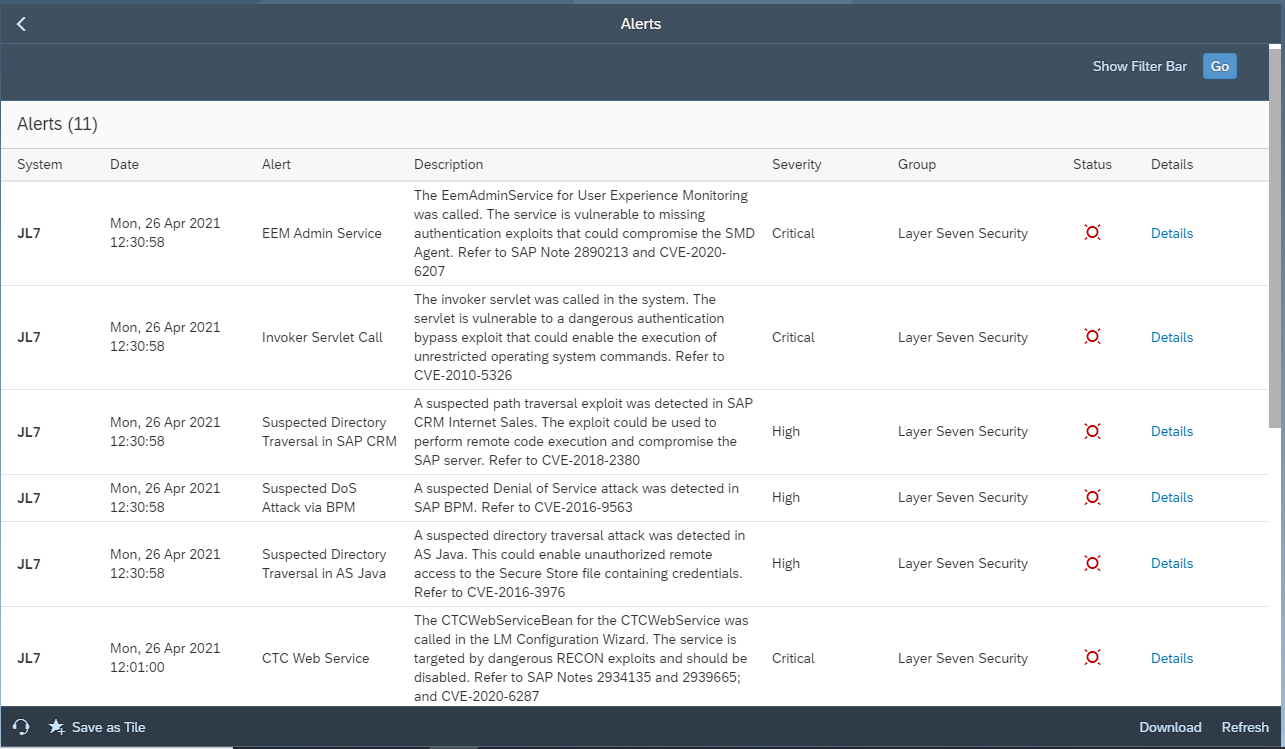Show the Filter Bar
This screenshot has height=749, width=1285.
coord(1139,66)
